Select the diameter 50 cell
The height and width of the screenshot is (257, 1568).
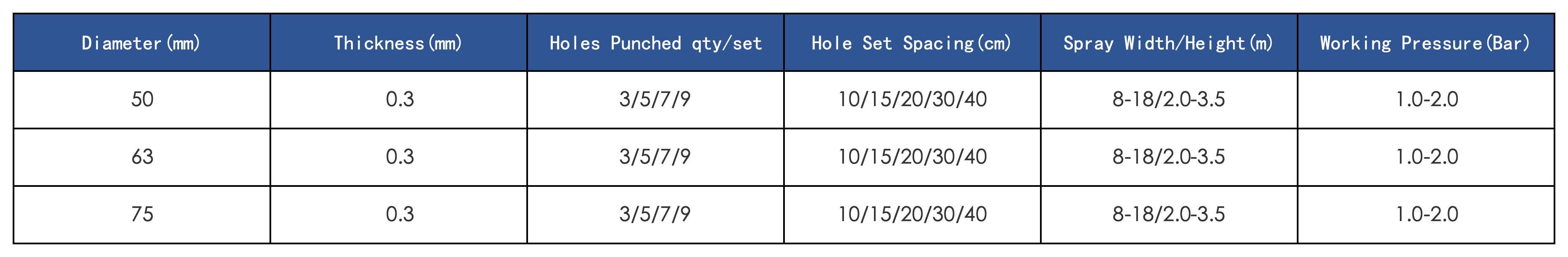point(141,99)
